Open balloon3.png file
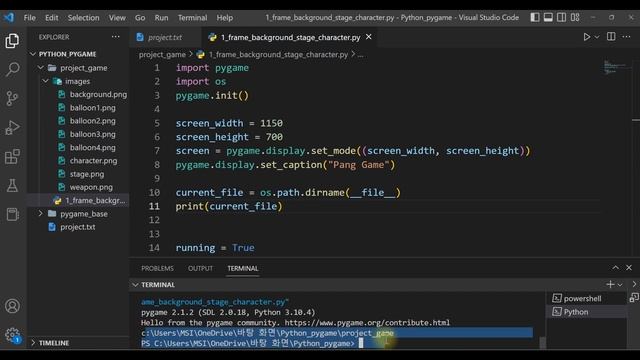The height and width of the screenshot is (360, 640). [x=92, y=134]
